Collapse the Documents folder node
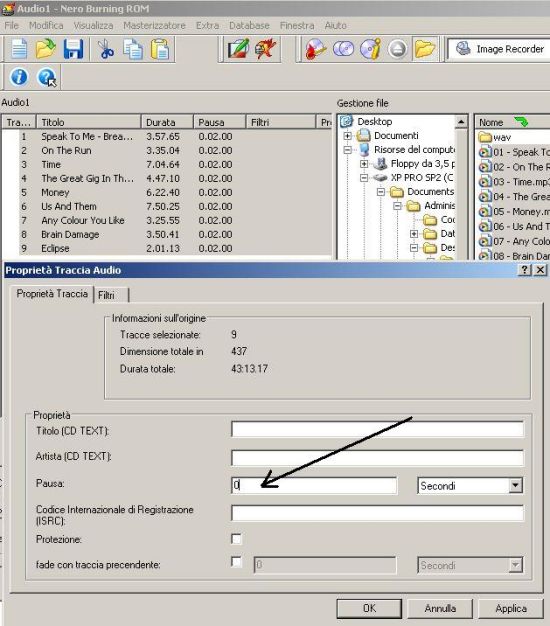 381,192
